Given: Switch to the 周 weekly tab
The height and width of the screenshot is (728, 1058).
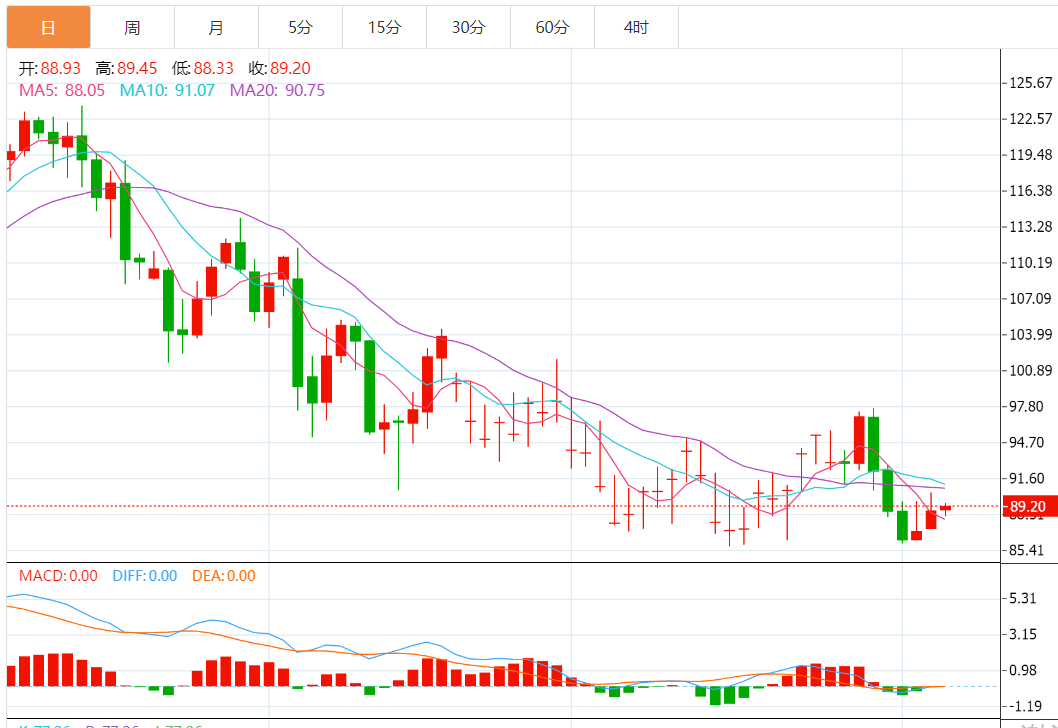Looking at the screenshot, I should pos(132,28).
